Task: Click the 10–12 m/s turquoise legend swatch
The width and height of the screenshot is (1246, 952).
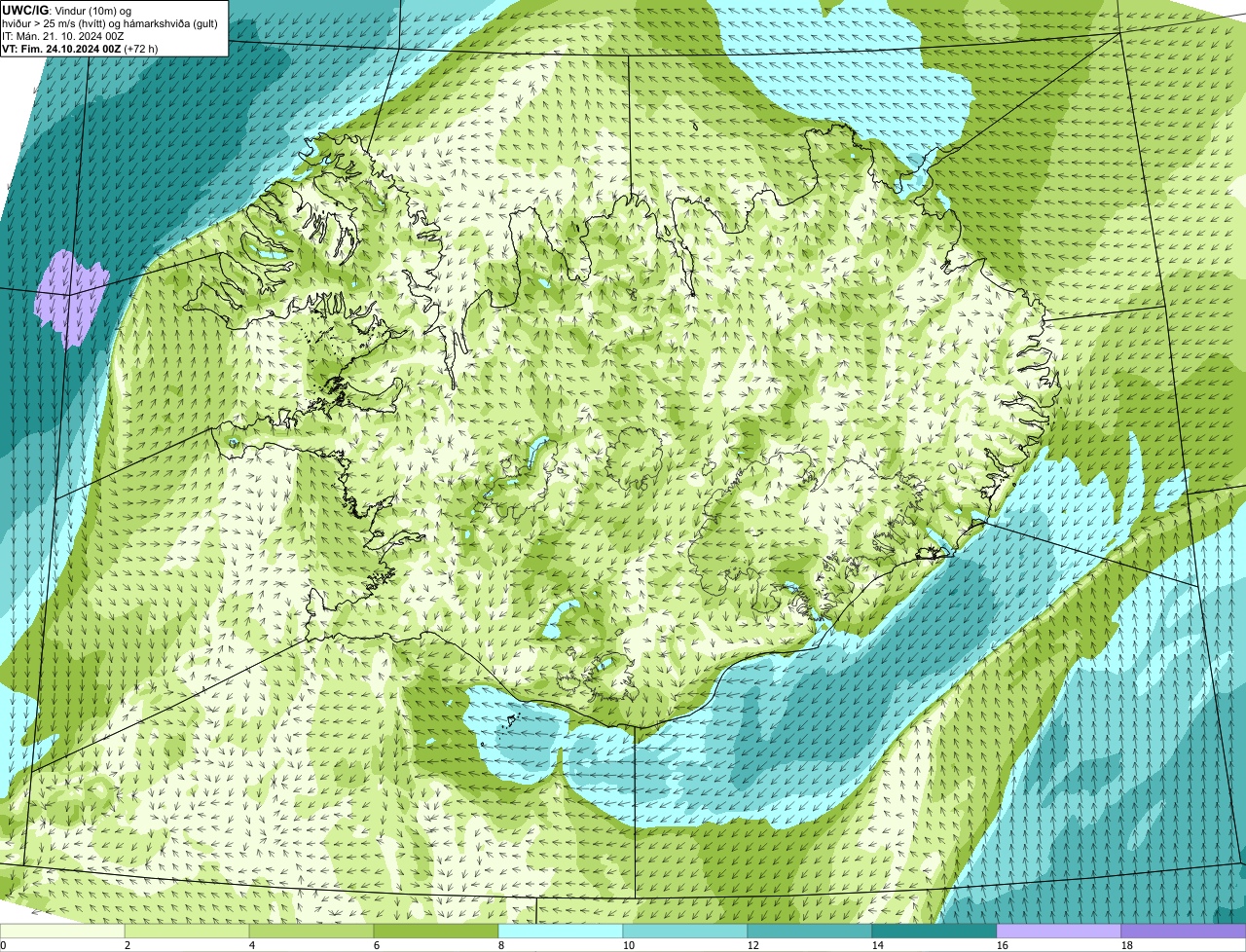Action: (x=685, y=931)
